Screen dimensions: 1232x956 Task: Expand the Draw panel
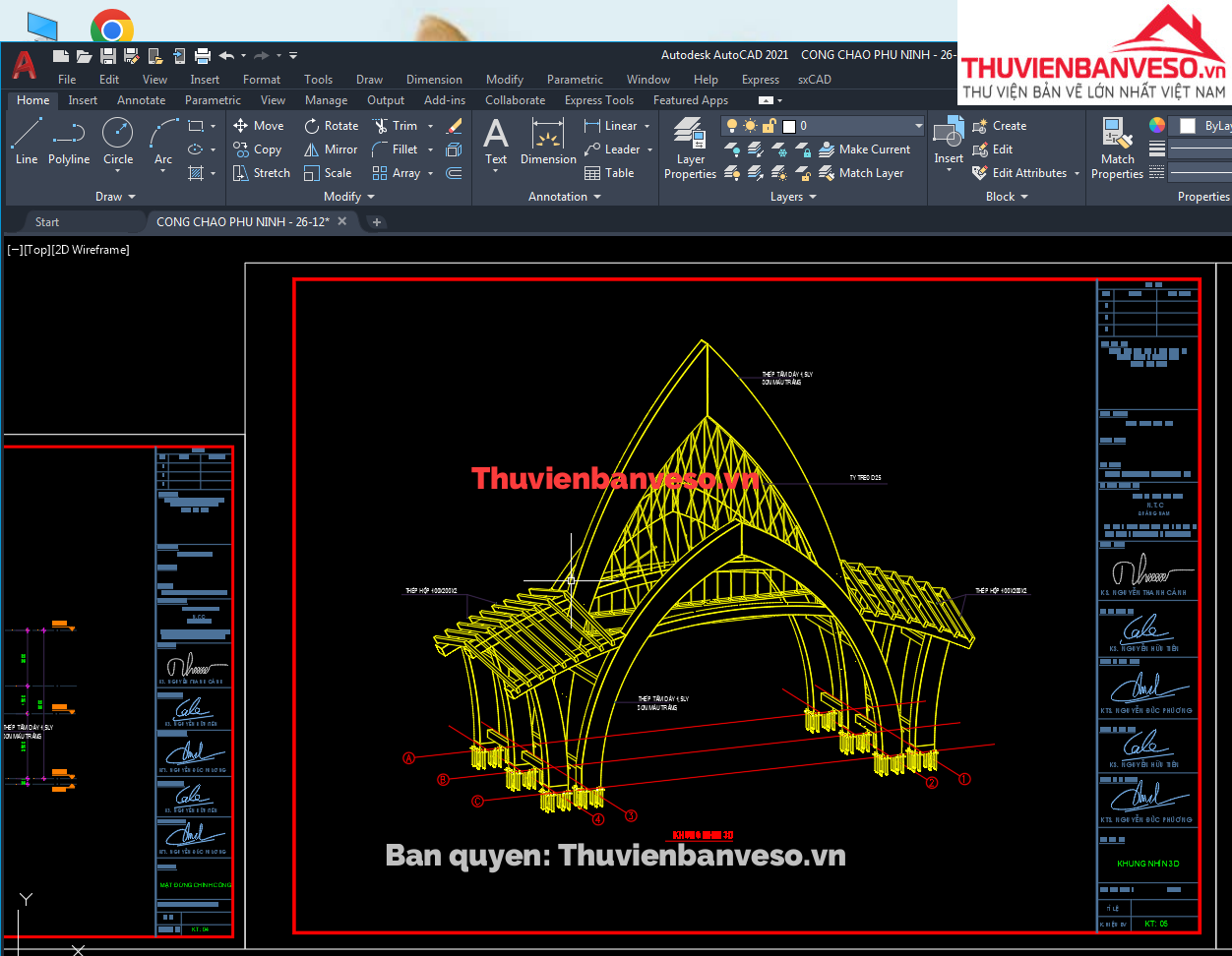[115, 197]
